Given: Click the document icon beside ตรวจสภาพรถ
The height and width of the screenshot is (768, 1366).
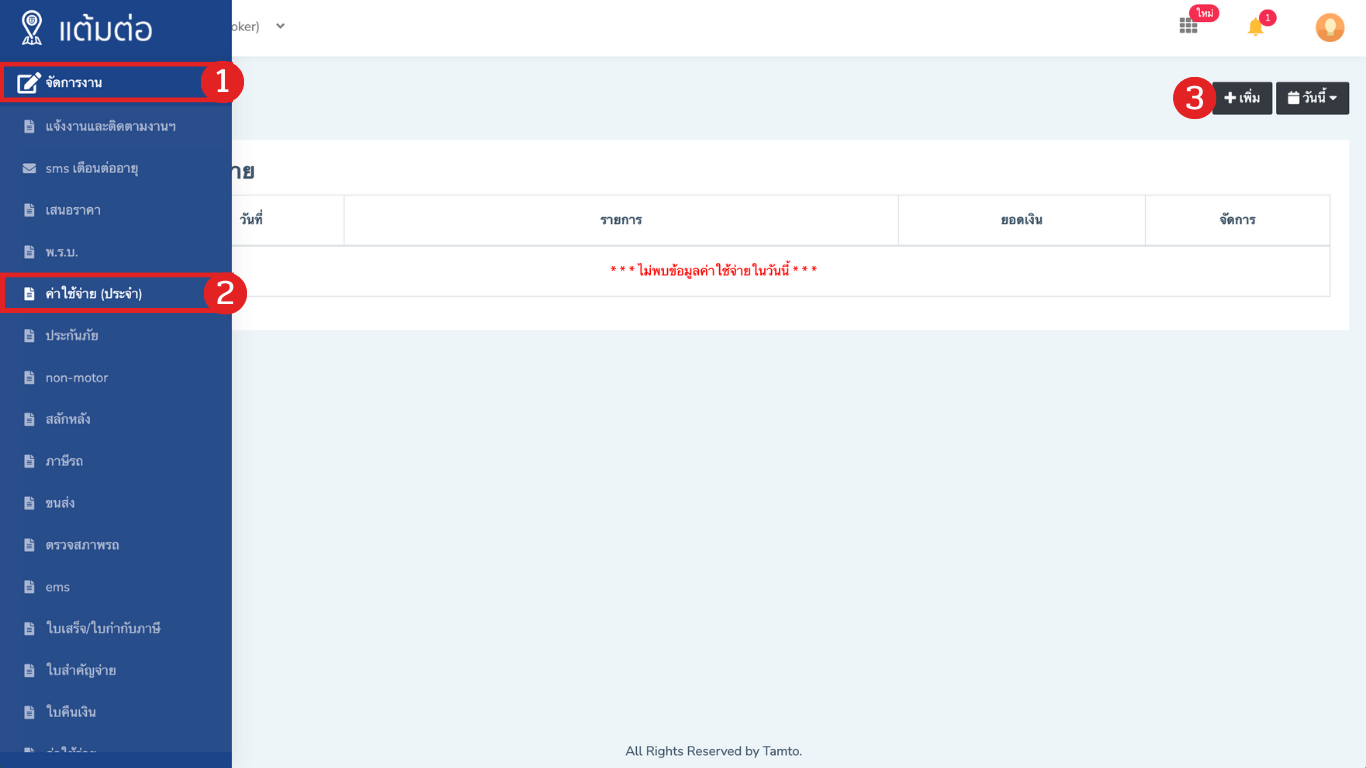Looking at the screenshot, I should (29, 545).
